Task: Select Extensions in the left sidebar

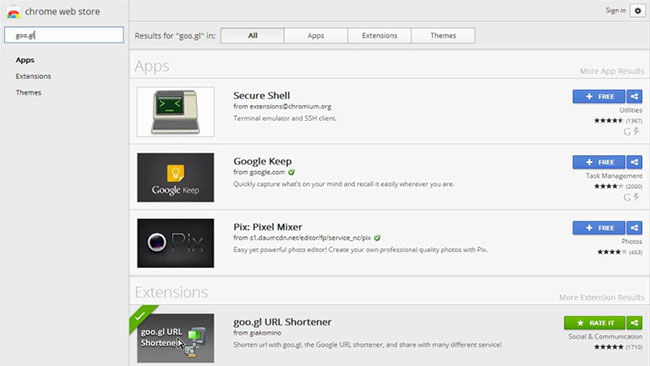Action: tap(33, 76)
